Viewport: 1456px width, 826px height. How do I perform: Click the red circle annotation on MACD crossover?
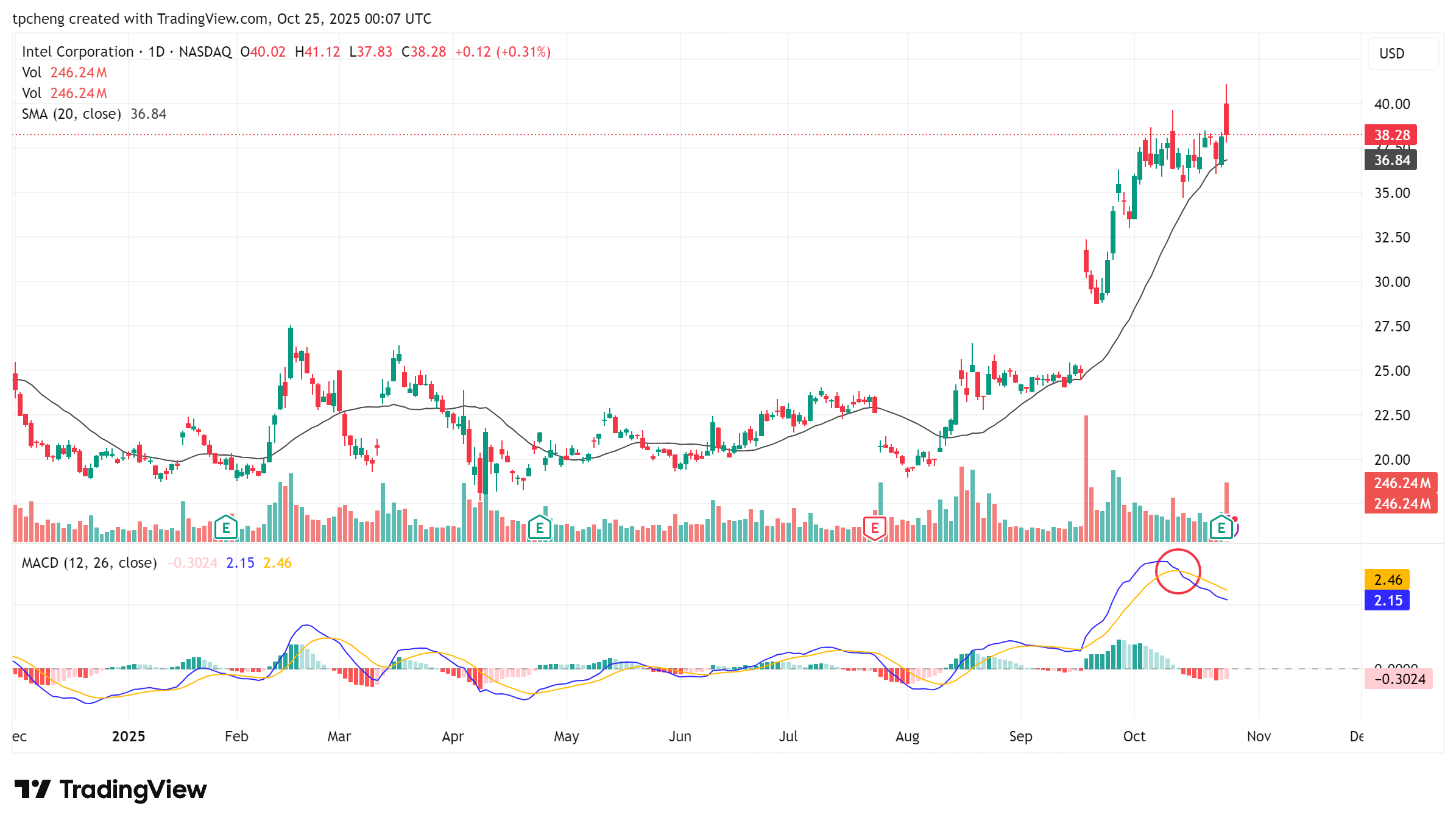(1178, 571)
